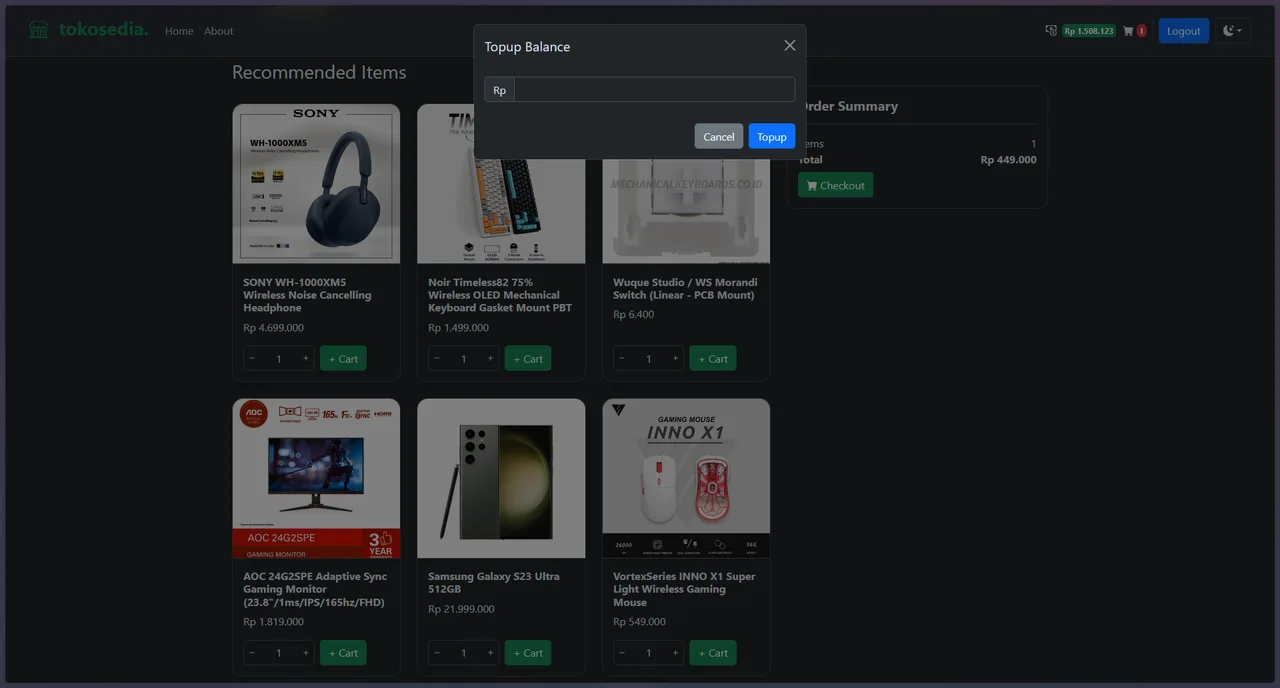
Task: Click the Samsung Galaxy S23 Ultra 512GB title
Action: coord(494,583)
